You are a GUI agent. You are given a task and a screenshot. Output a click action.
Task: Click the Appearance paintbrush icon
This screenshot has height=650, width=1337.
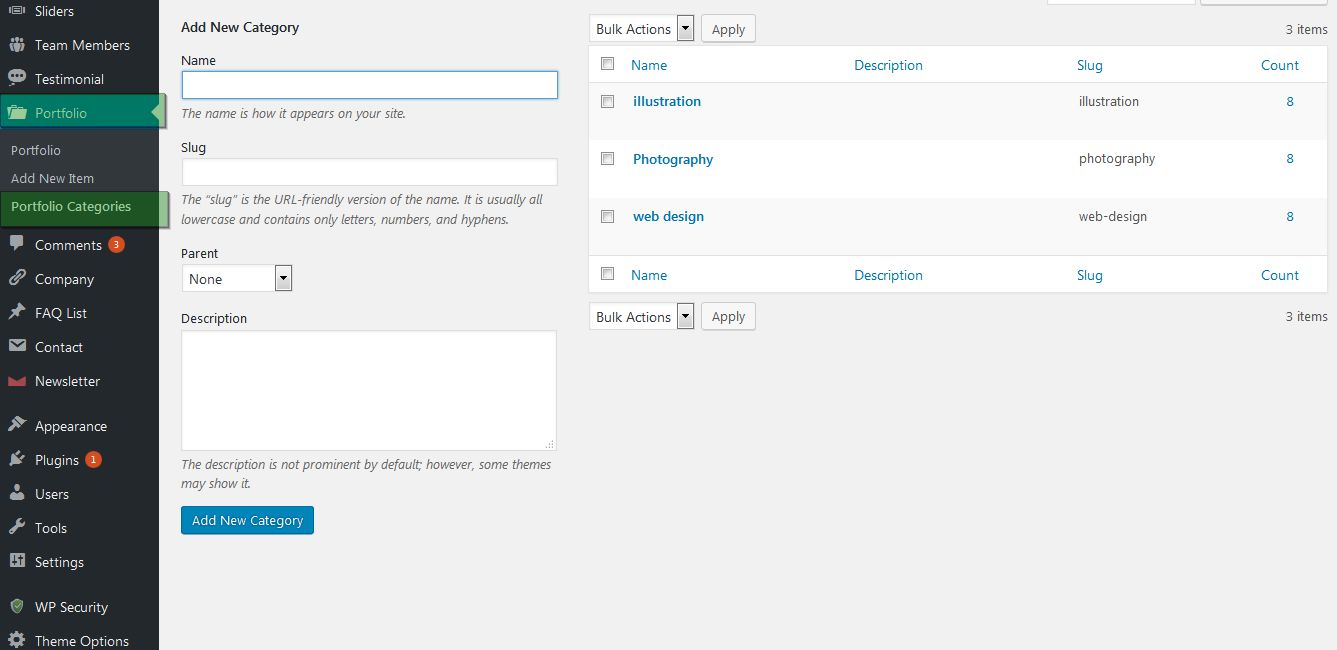[16, 425]
